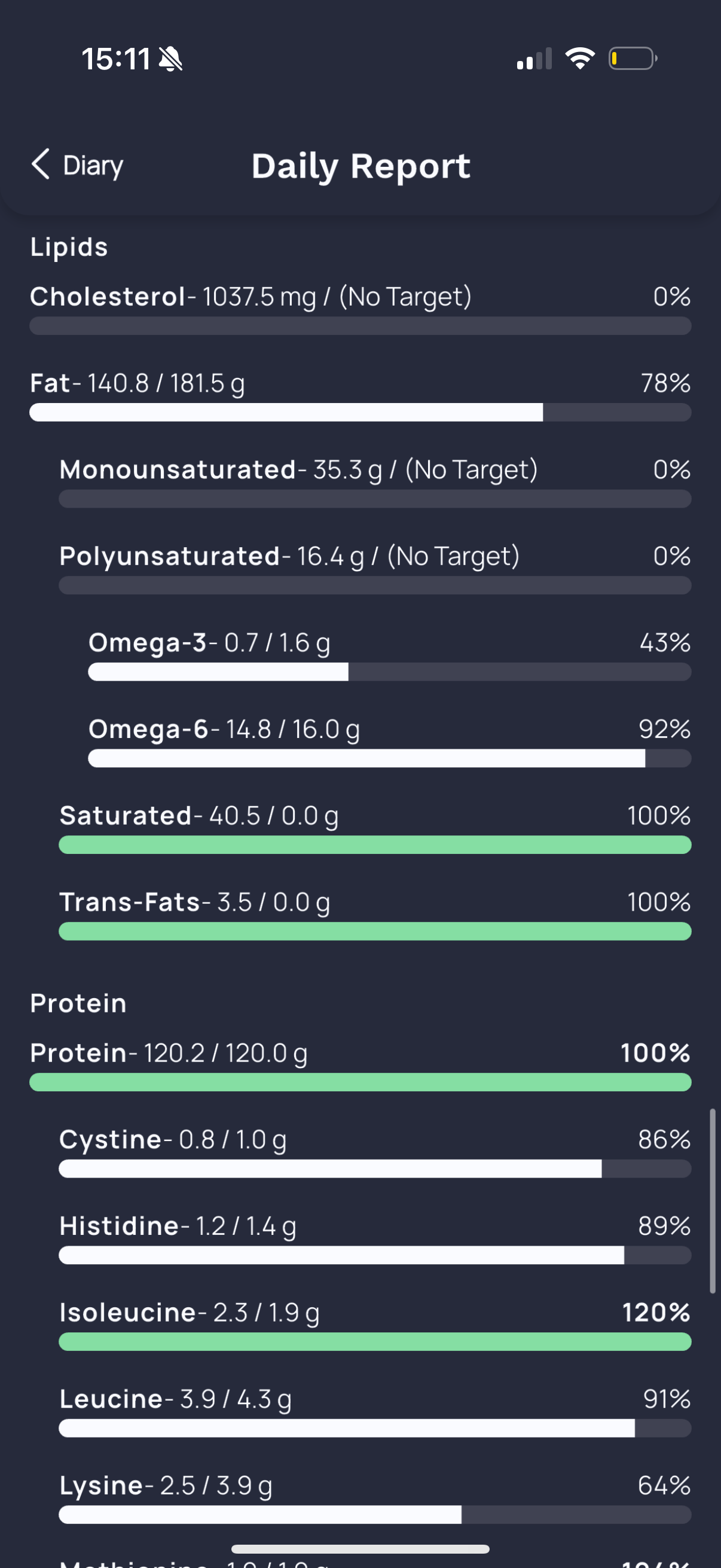Tap the Cystine progress bar
Image resolution: width=721 pixels, height=1568 pixels.
[375, 1169]
